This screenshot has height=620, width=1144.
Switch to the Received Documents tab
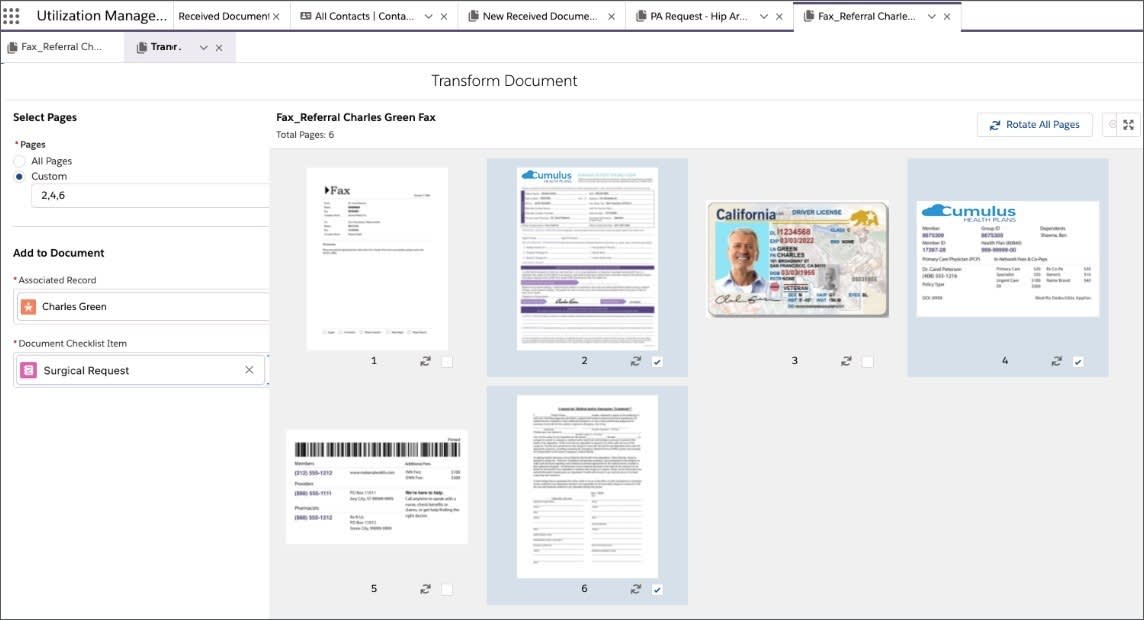223,16
